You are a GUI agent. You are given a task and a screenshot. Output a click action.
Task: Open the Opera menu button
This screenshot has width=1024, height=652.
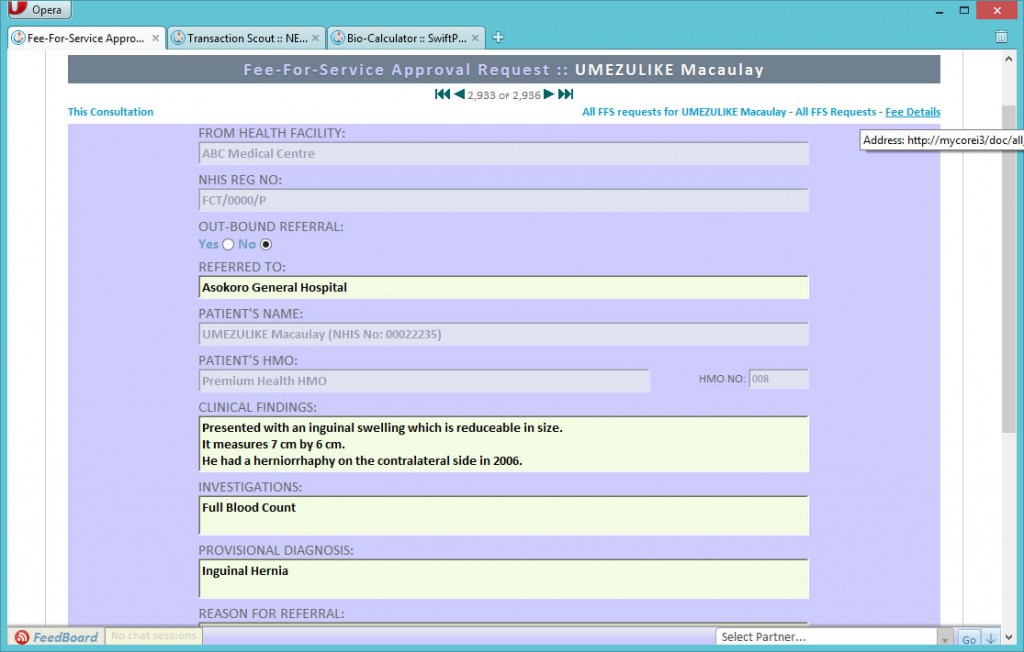(x=38, y=9)
